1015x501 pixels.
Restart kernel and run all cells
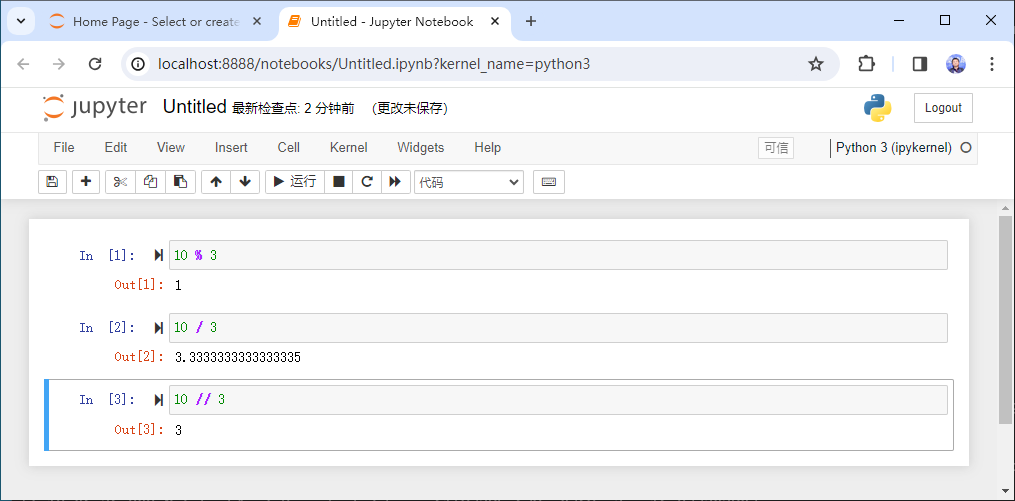[395, 181]
